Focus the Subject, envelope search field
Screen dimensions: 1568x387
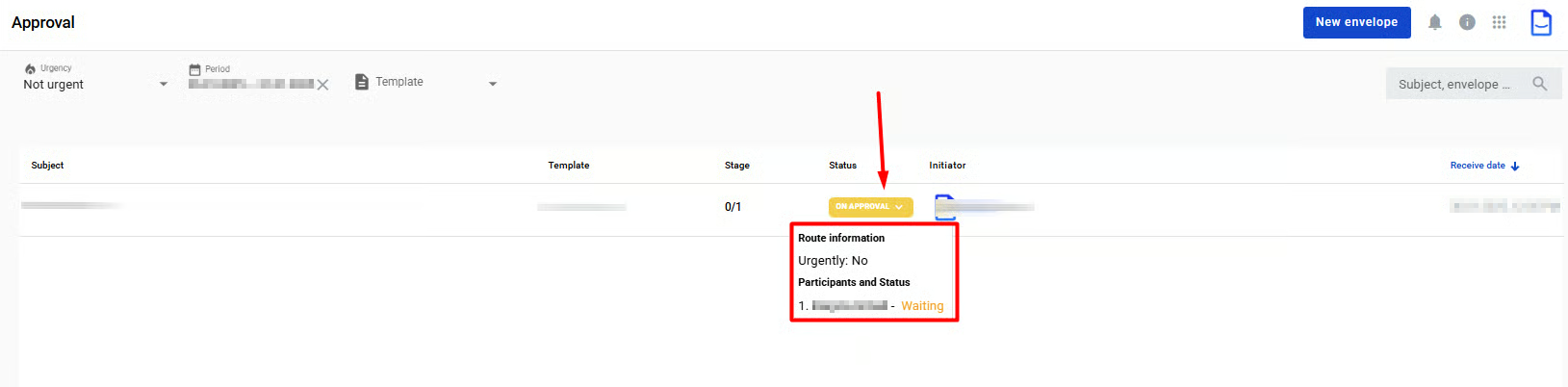pos(1453,85)
